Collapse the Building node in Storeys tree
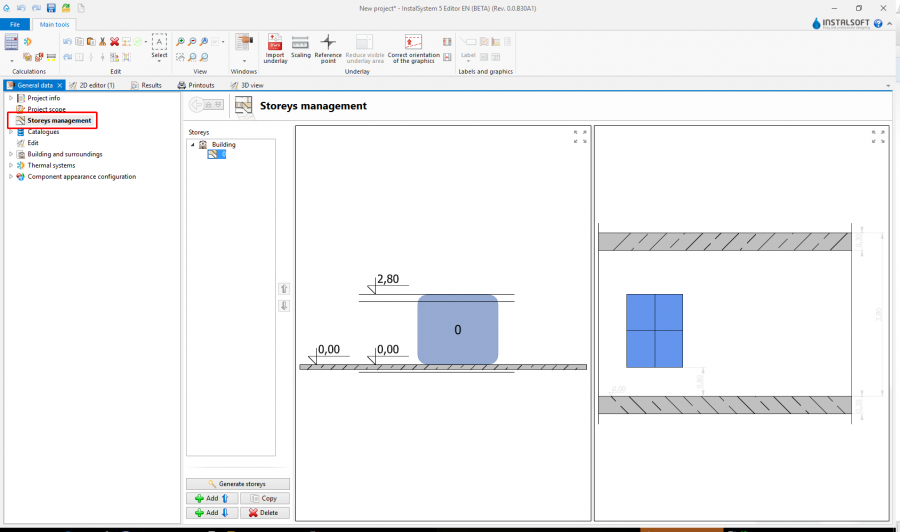Viewport: 900px width, 532px height. pyautogui.click(x=192, y=145)
